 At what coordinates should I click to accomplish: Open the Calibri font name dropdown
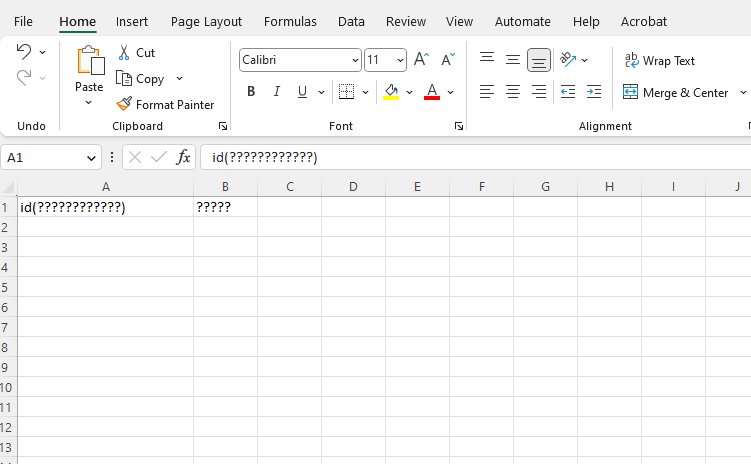click(355, 61)
